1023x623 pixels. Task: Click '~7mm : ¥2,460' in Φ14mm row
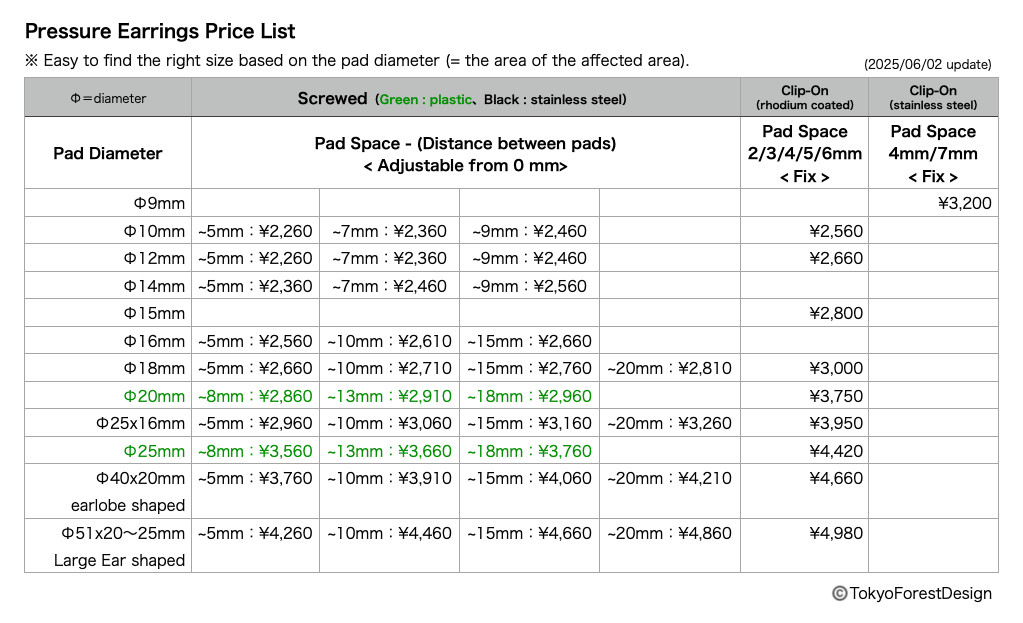point(389,286)
